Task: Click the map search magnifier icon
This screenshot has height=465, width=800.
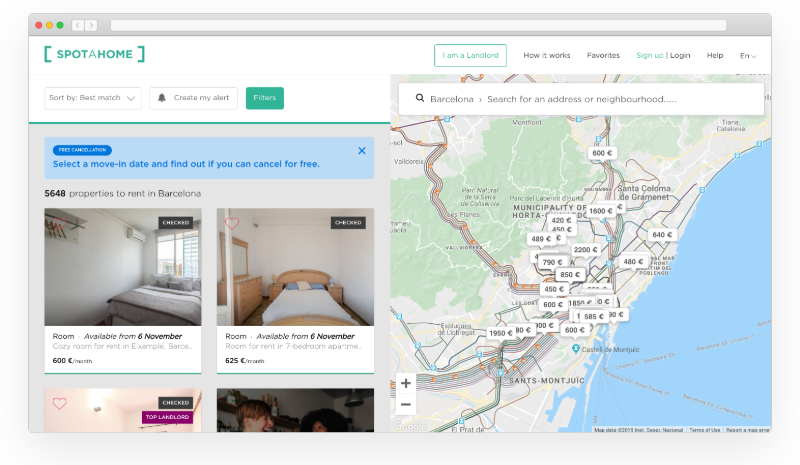Action: coord(420,98)
